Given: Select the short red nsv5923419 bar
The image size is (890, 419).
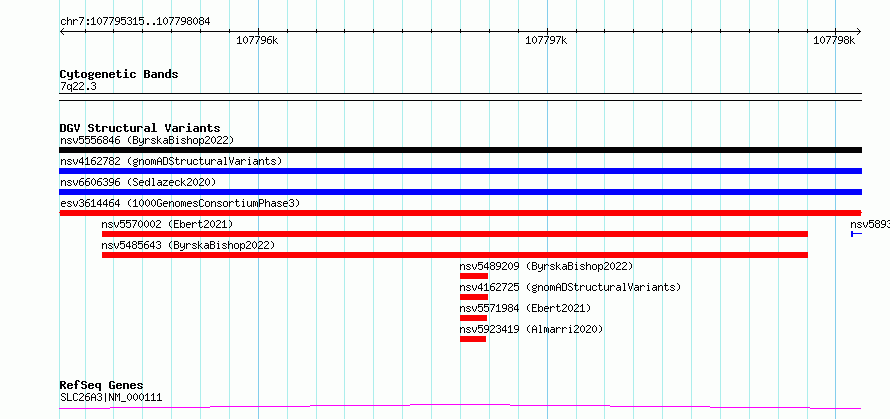Looking at the screenshot, I should [473, 339].
